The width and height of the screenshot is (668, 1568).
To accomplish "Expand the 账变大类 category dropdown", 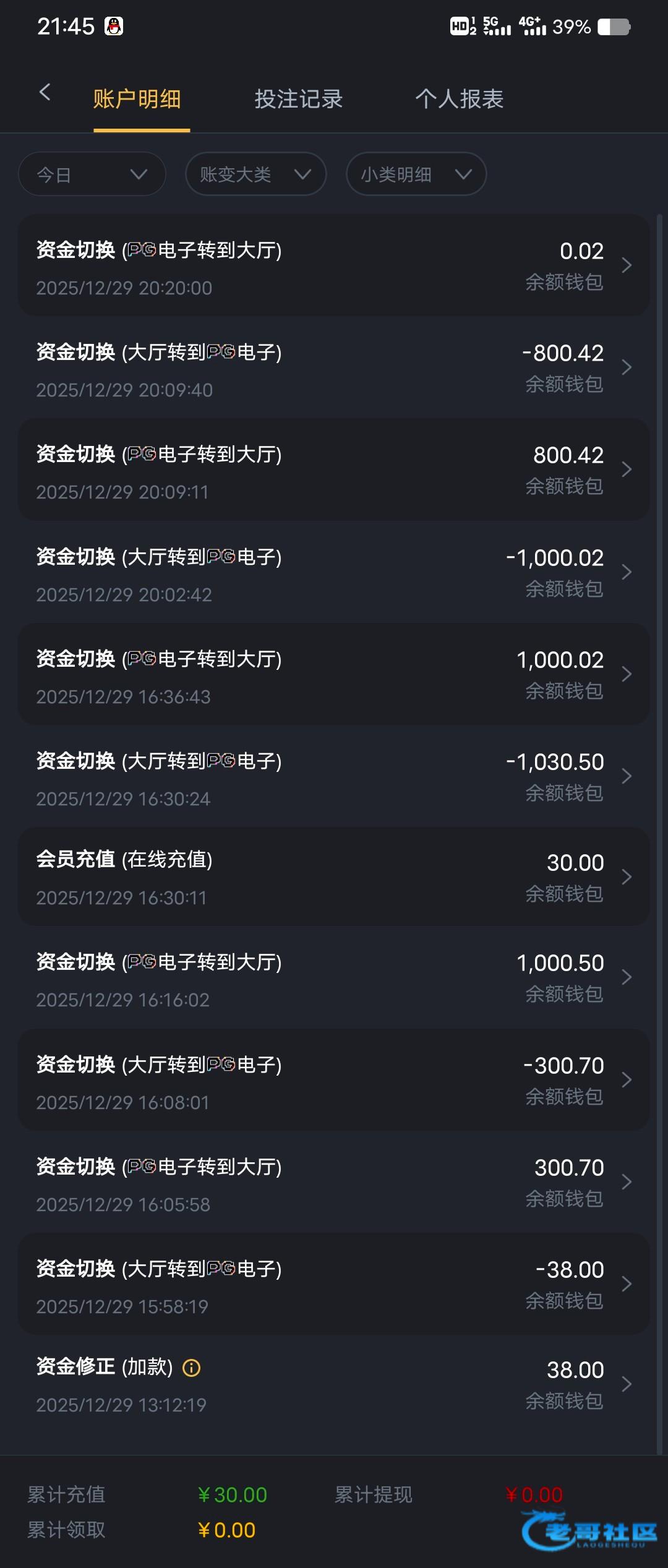I will tap(255, 174).
